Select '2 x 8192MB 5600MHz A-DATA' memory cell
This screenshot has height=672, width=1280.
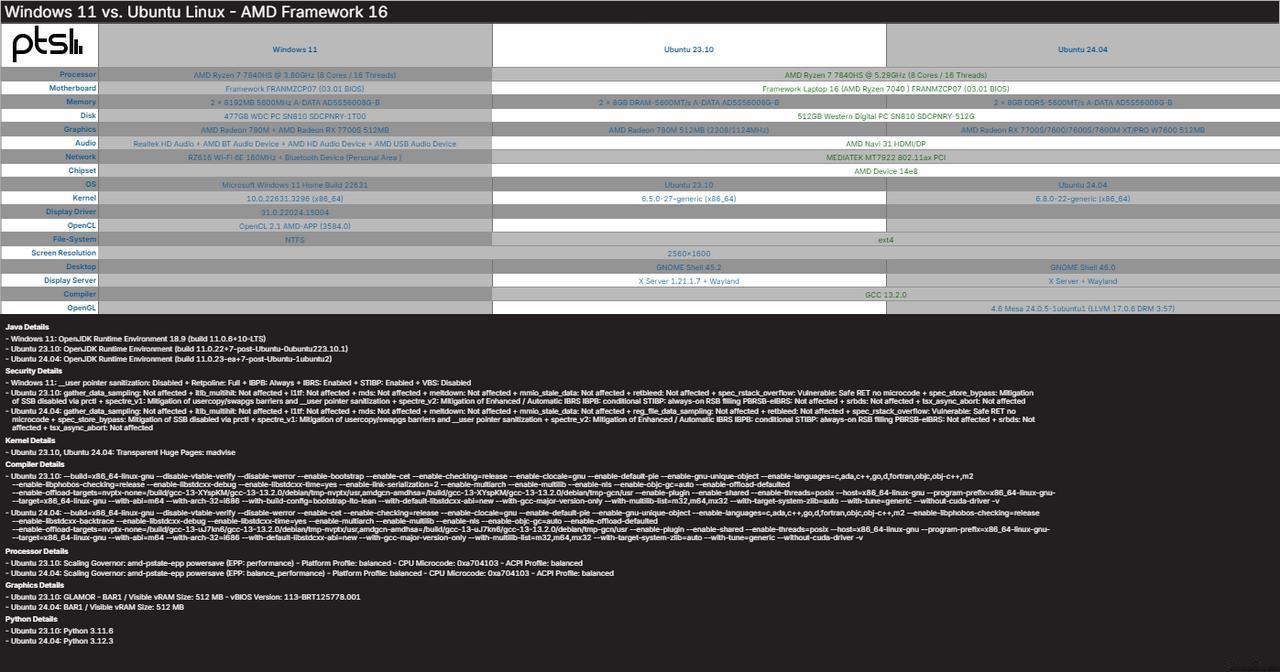(295, 102)
